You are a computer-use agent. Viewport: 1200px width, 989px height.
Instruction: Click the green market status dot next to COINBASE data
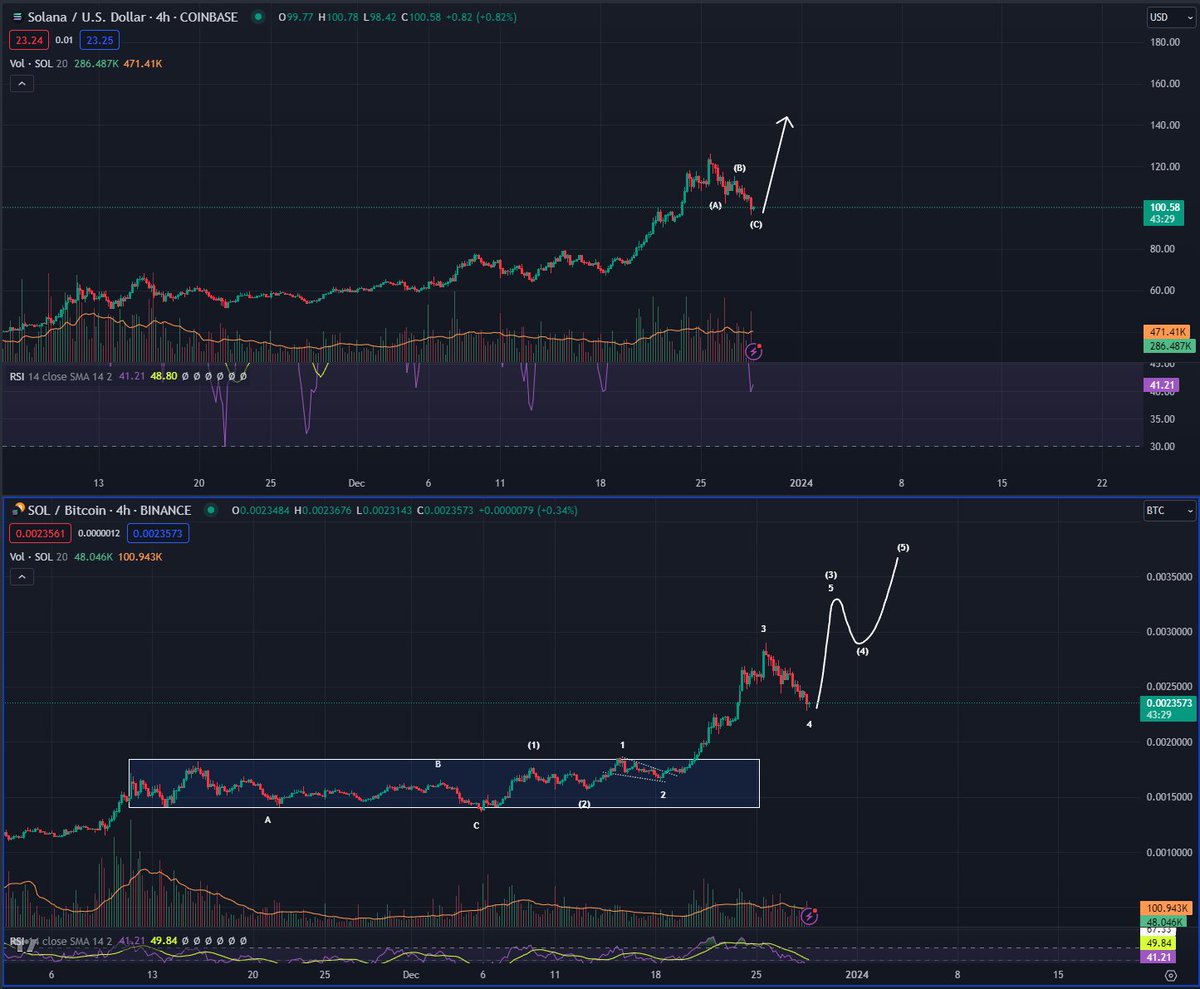(x=259, y=17)
